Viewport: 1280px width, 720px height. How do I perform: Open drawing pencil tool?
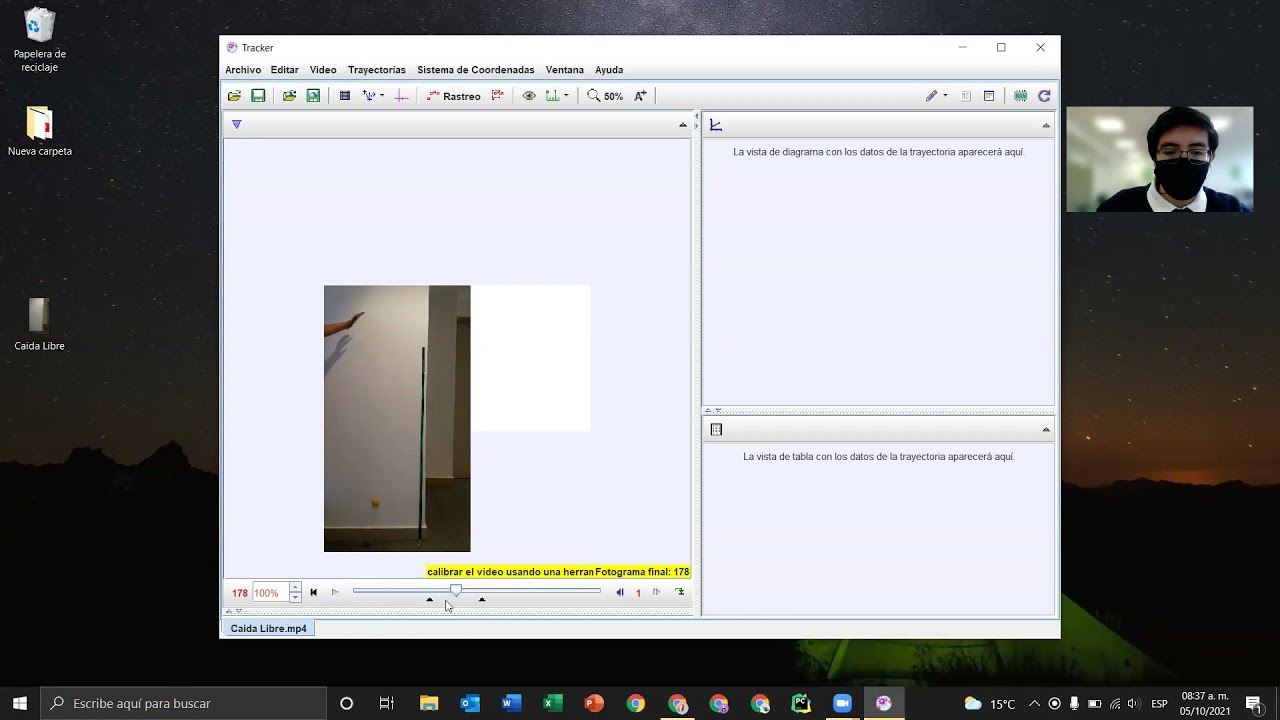931,96
